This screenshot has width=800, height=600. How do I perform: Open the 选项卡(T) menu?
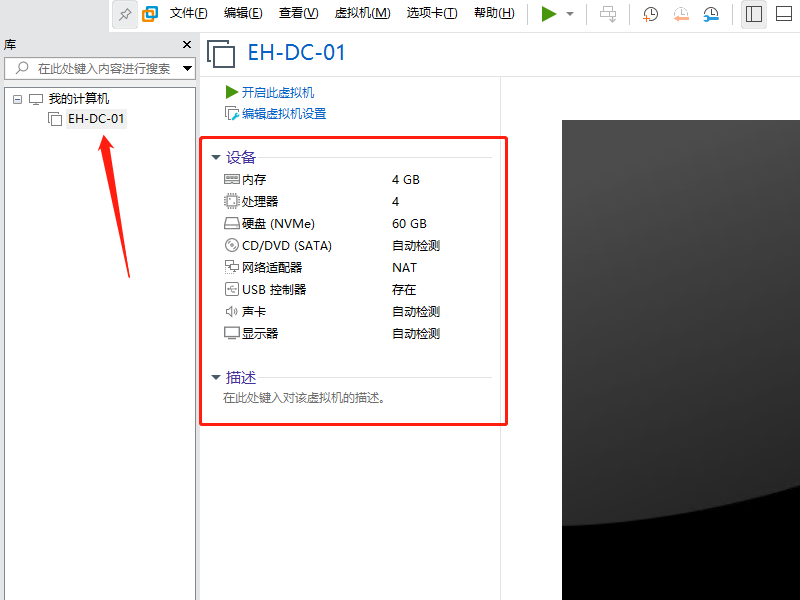432,14
